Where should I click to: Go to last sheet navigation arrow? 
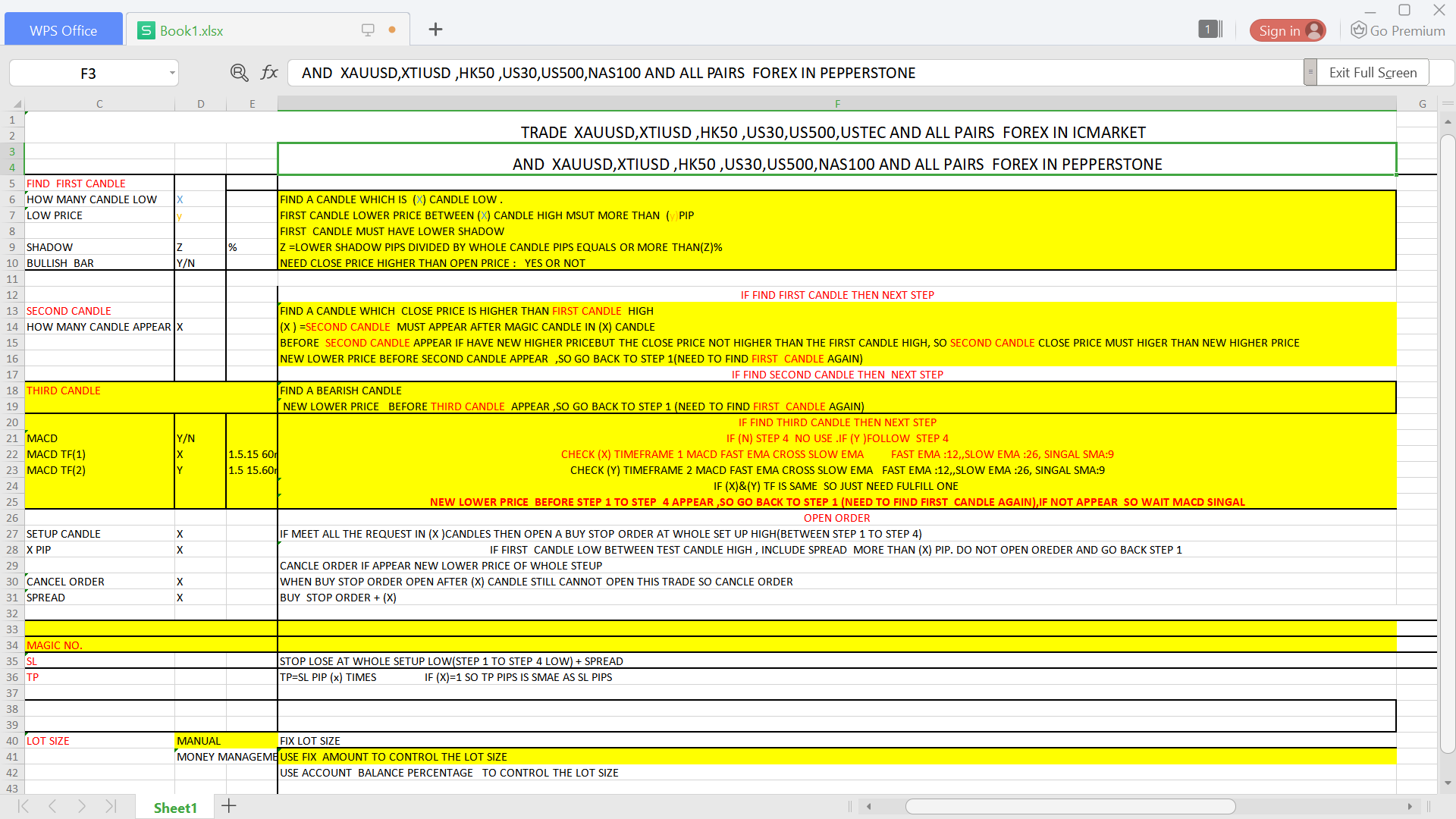[111, 806]
